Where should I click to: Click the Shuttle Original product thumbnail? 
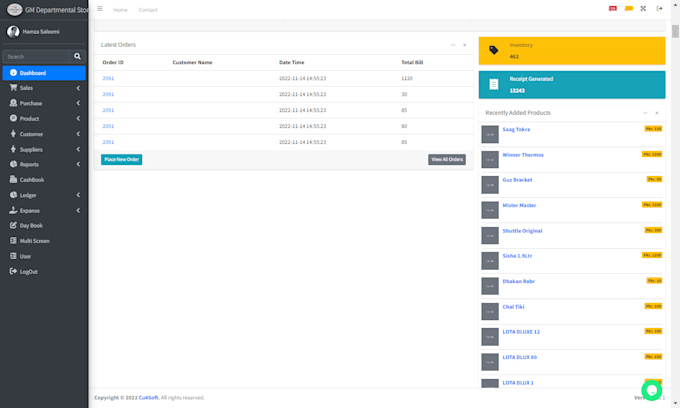click(490, 235)
